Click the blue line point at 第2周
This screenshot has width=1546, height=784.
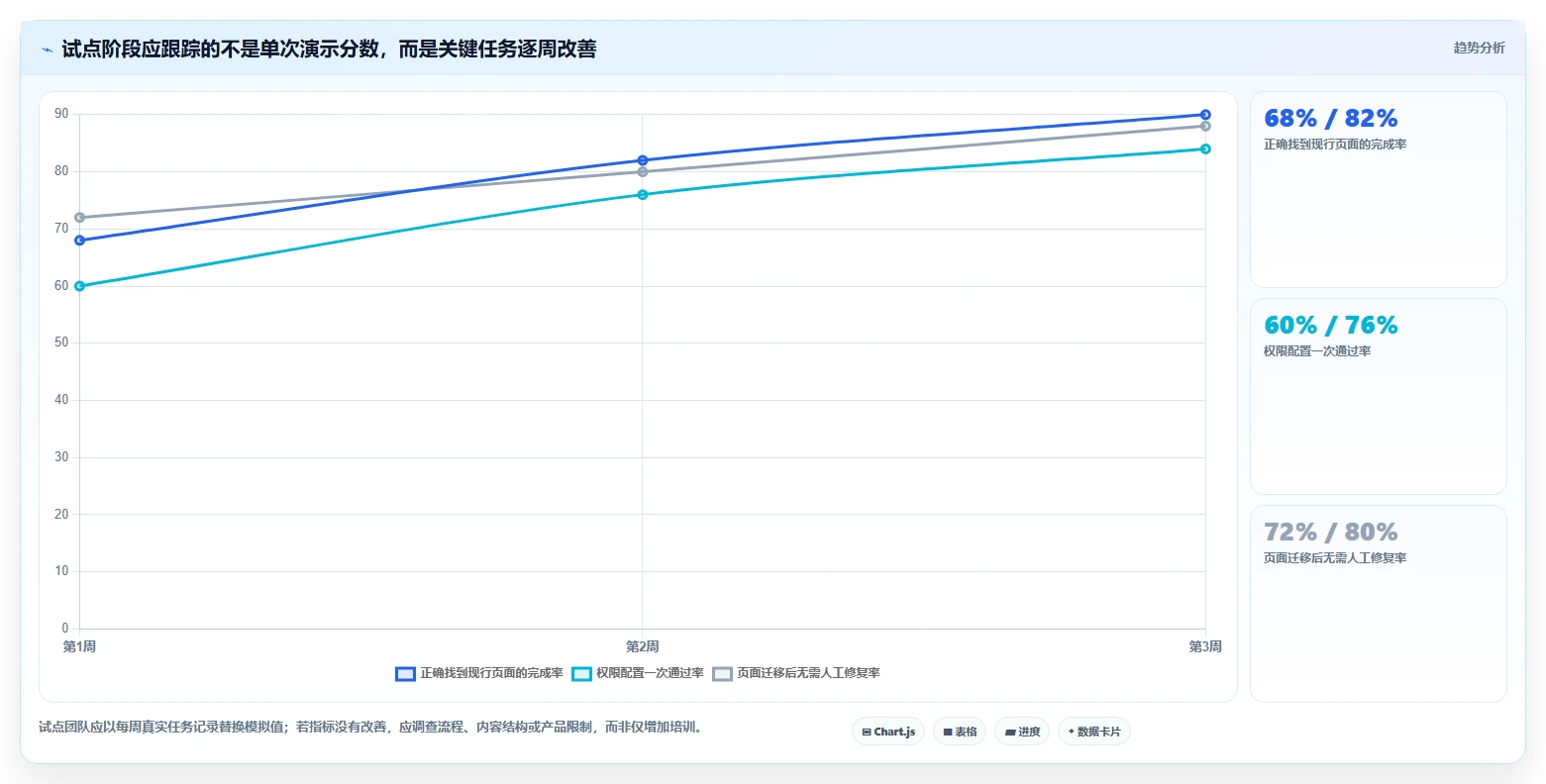click(643, 160)
